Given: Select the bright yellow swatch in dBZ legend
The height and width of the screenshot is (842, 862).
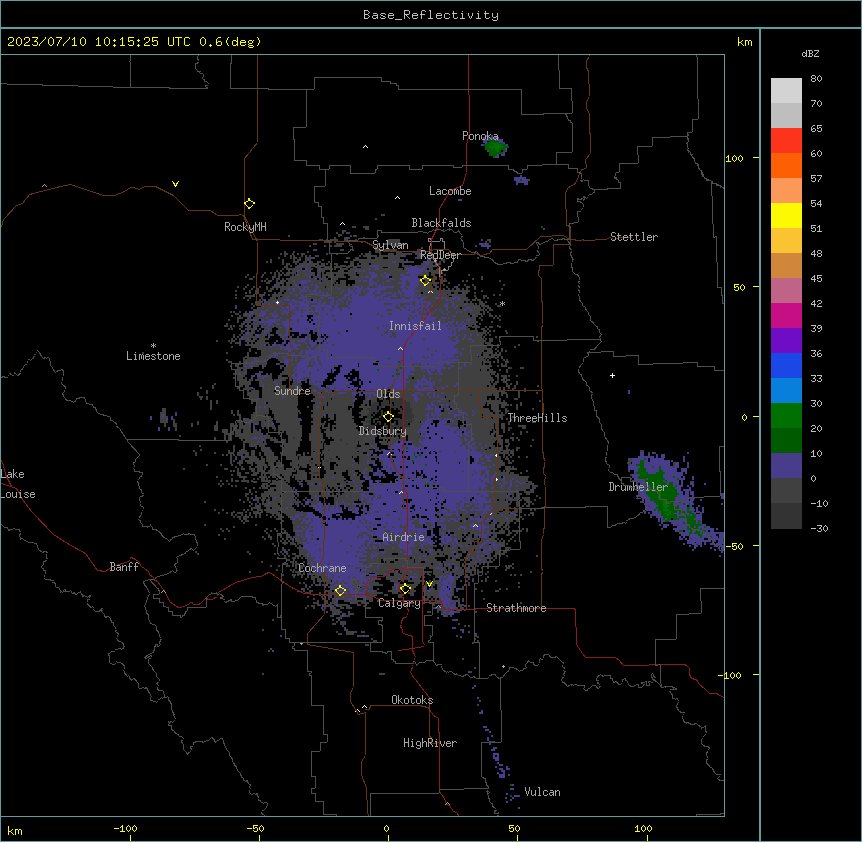Looking at the screenshot, I should point(786,215).
